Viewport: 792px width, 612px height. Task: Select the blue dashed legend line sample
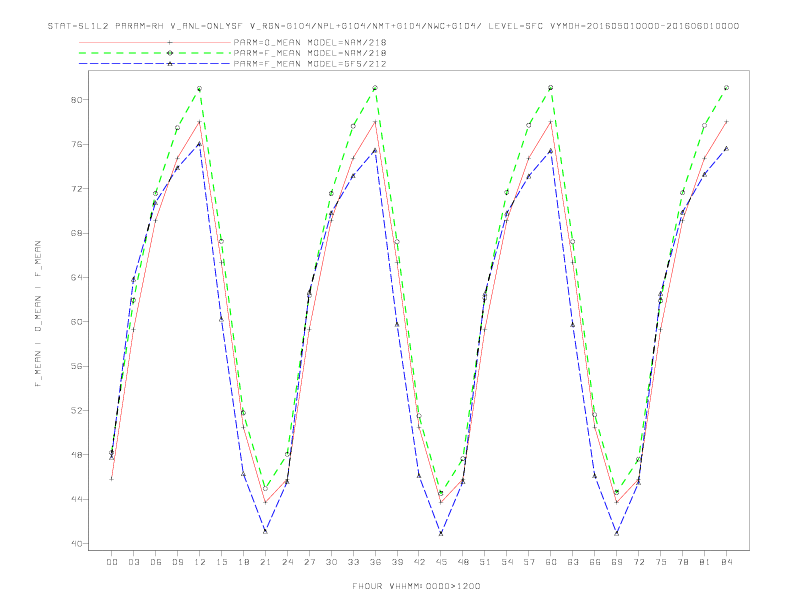[155, 64]
